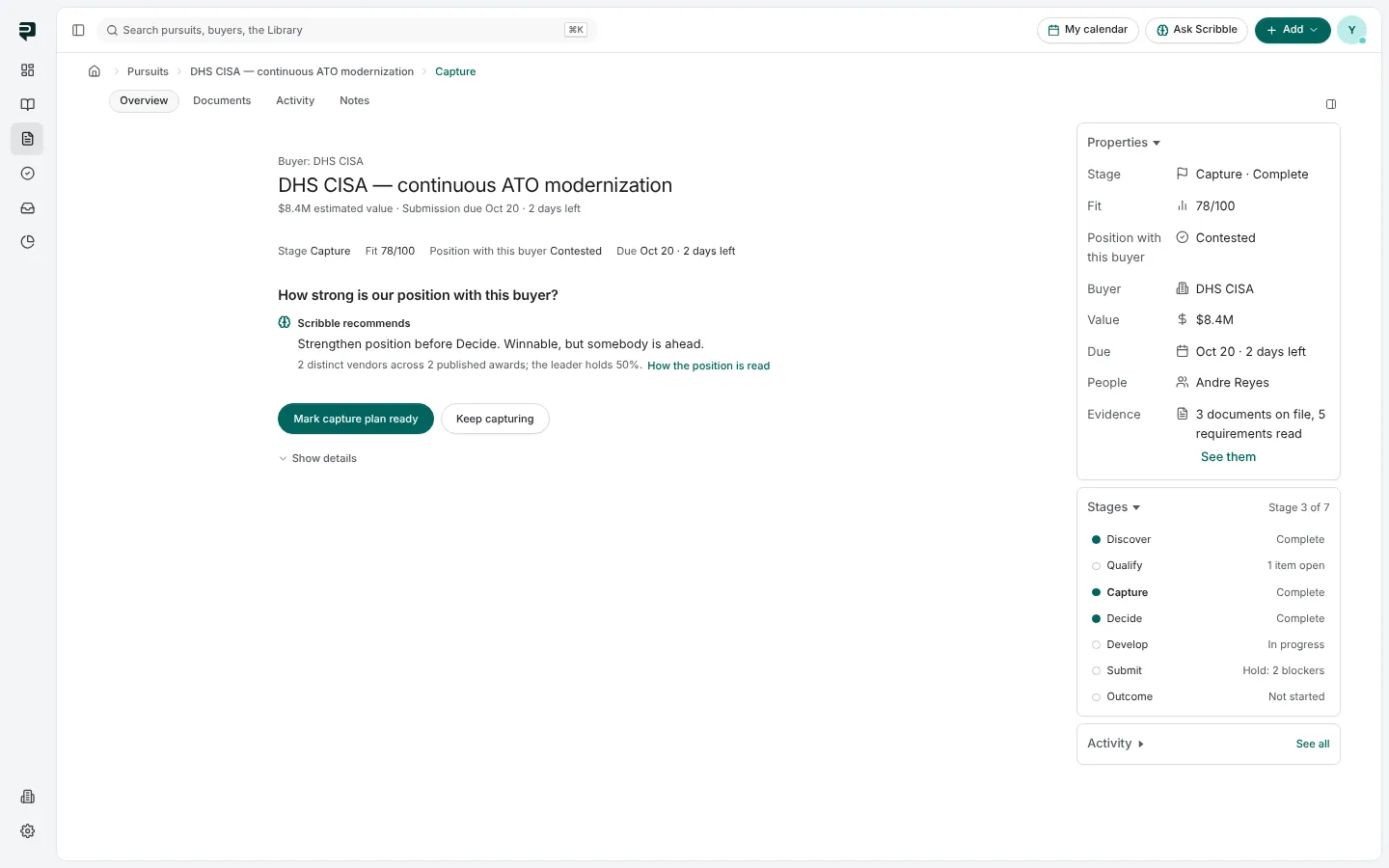
Task: Open the building icon near sidebar bottom
Action: tap(27, 797)
